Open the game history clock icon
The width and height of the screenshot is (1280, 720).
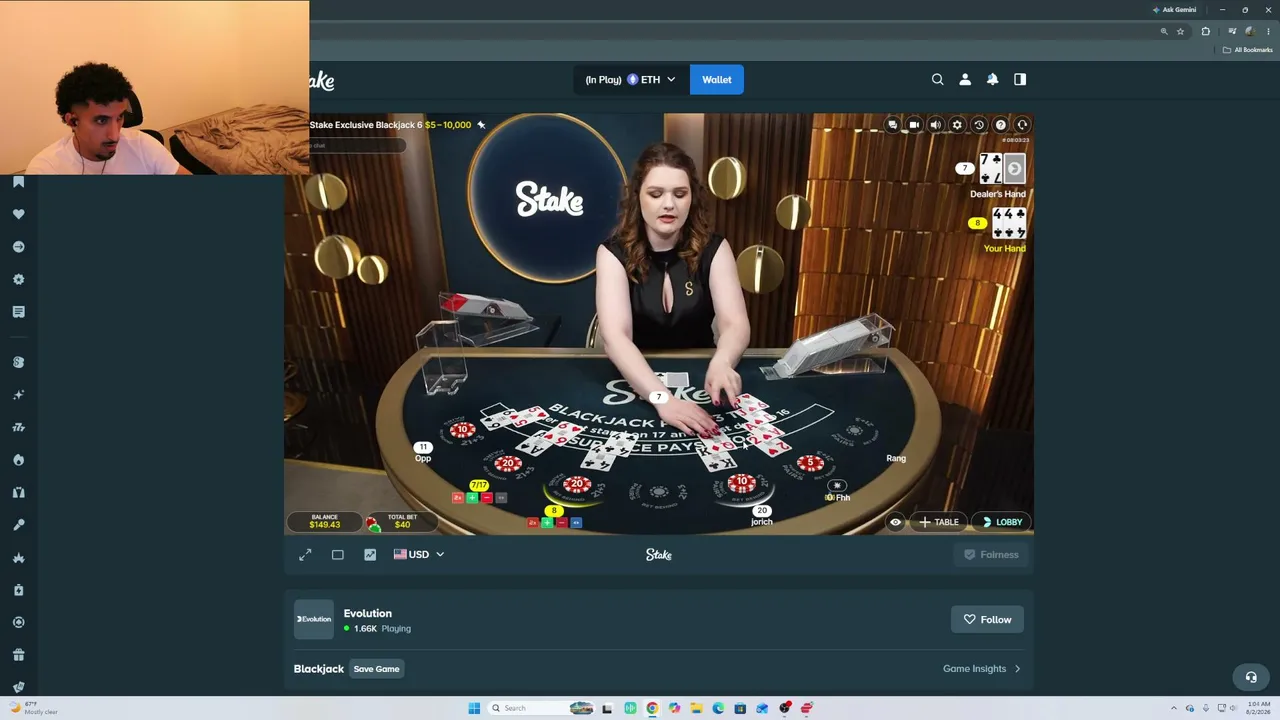click(x=979, y=125)
